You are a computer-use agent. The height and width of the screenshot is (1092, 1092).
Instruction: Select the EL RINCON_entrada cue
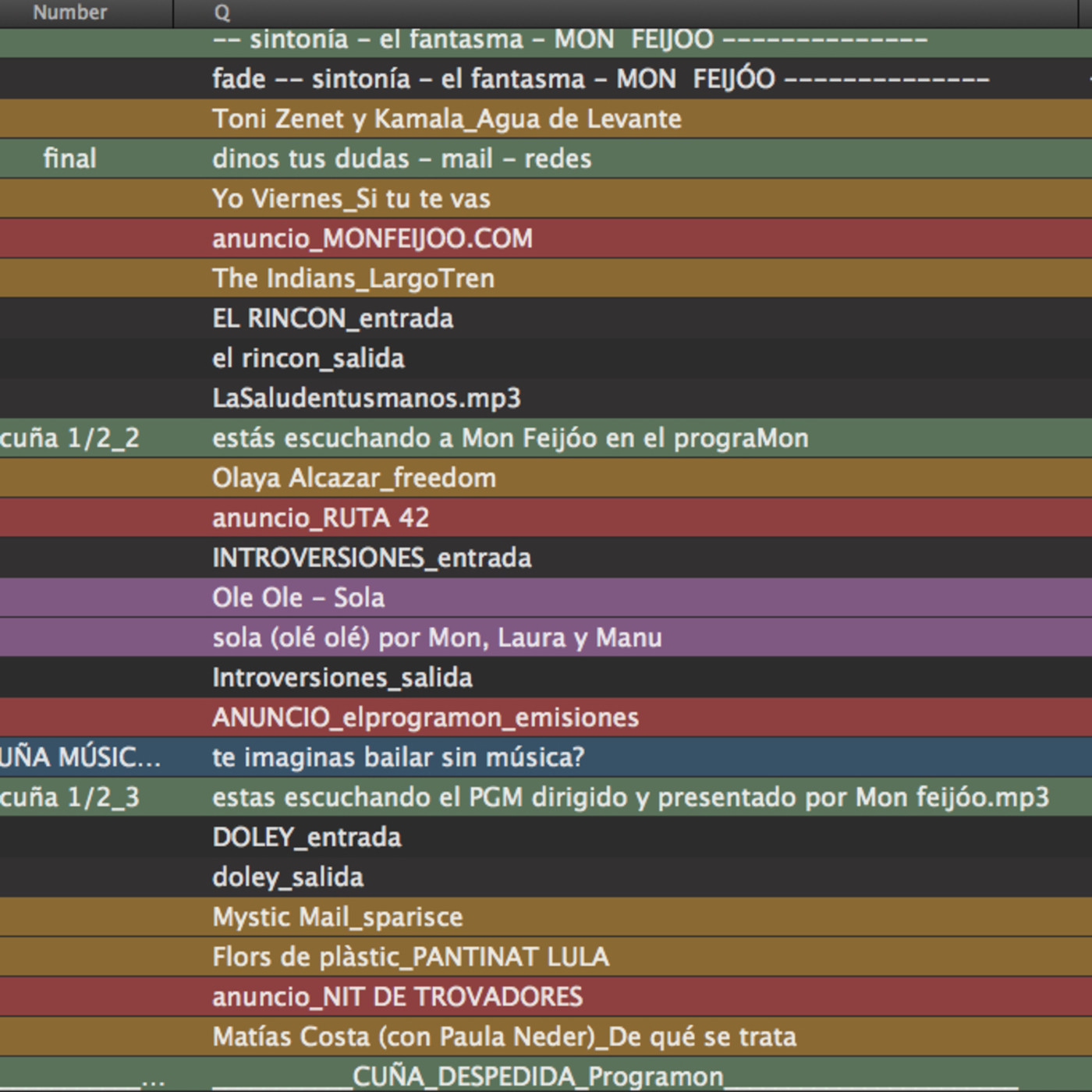coord(332,318)
